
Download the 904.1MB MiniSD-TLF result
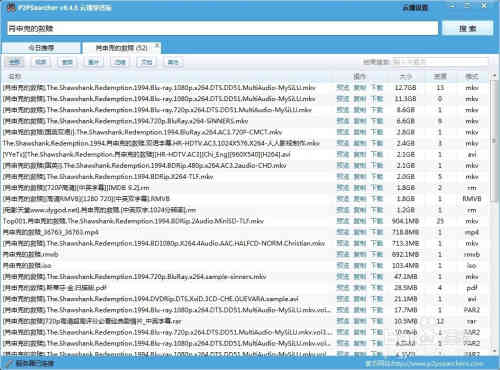tap(377, 221)
